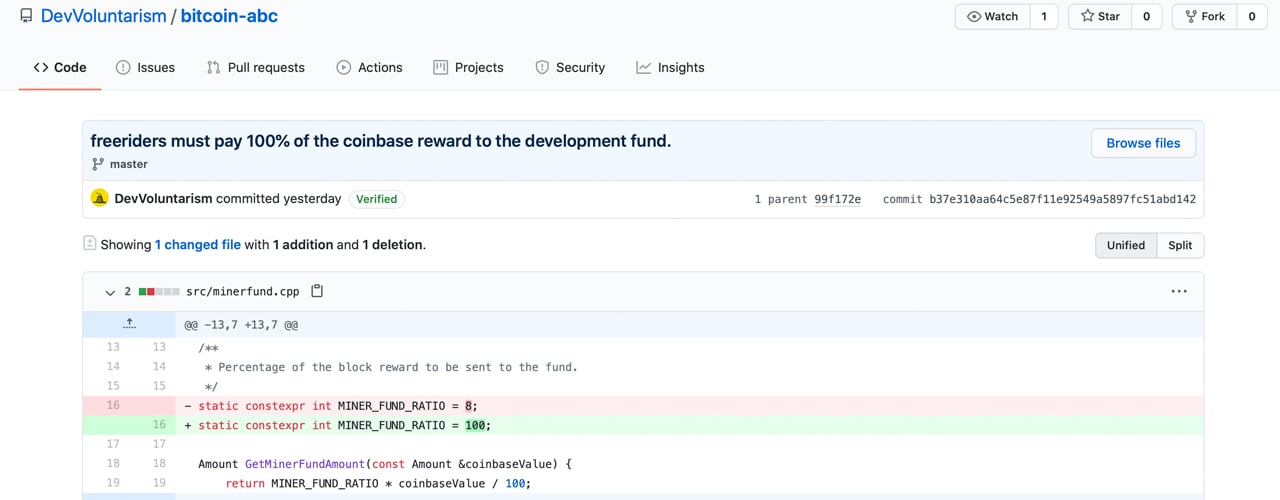This screenshot has height=500, width=1280.
Task: Click the fork icon
Action: point(1190,16)
